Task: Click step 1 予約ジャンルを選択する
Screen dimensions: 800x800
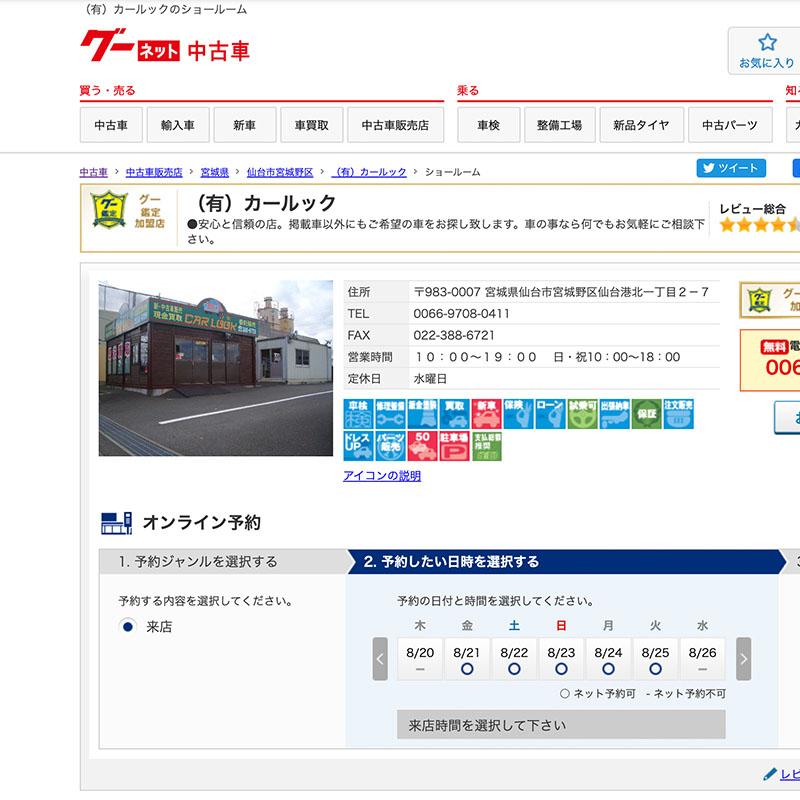Action: (223, 561)
